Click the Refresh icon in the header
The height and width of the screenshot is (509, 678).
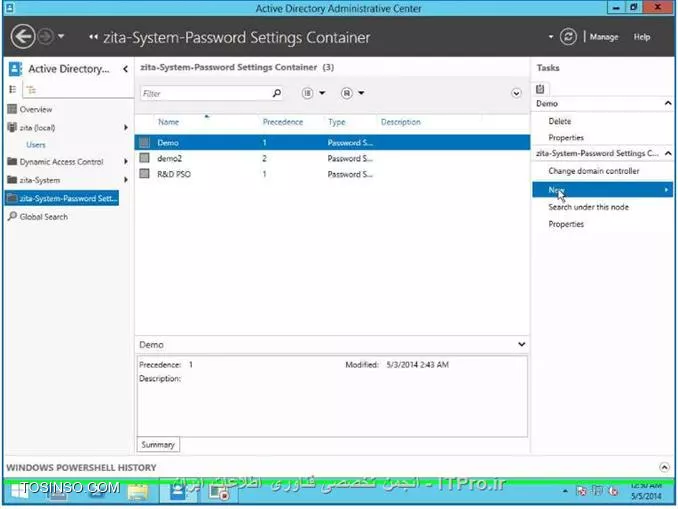pyautogui.click(x=568, y=37)
